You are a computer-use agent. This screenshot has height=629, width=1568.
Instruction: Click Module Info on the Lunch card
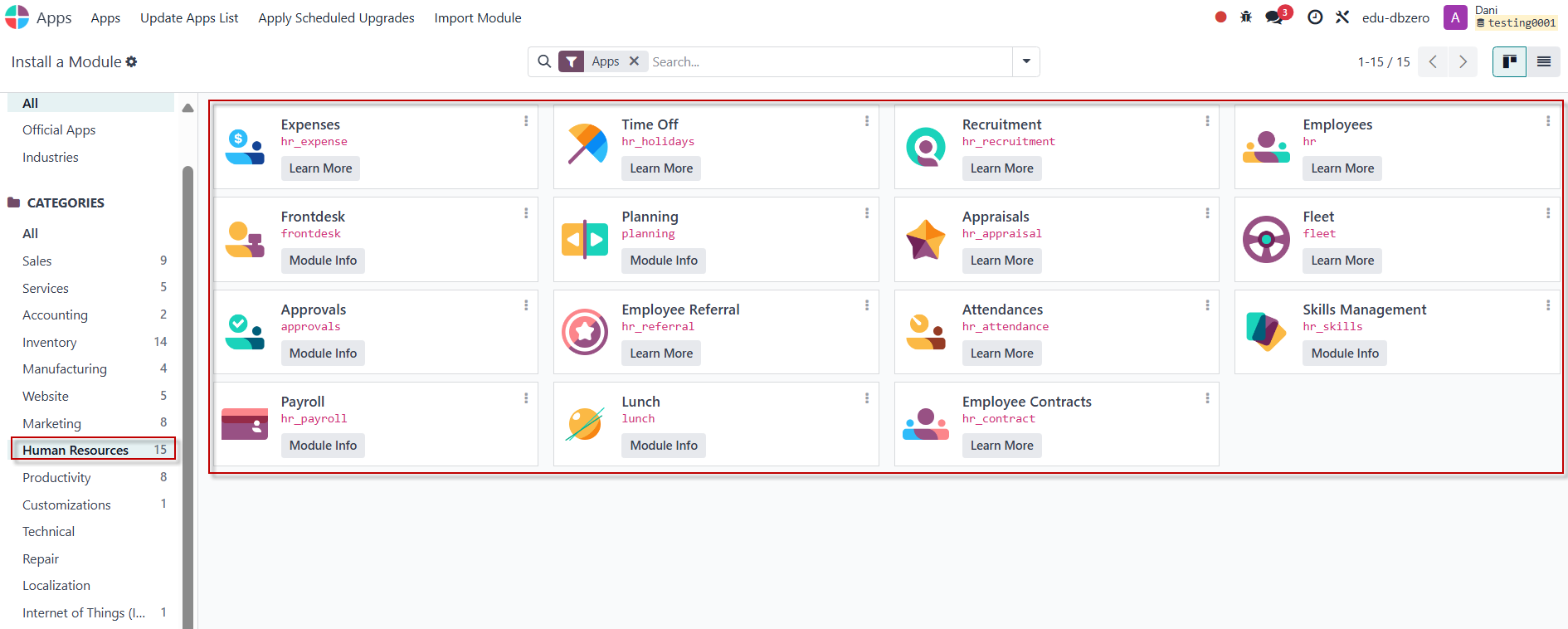click(x=664, y=446)
